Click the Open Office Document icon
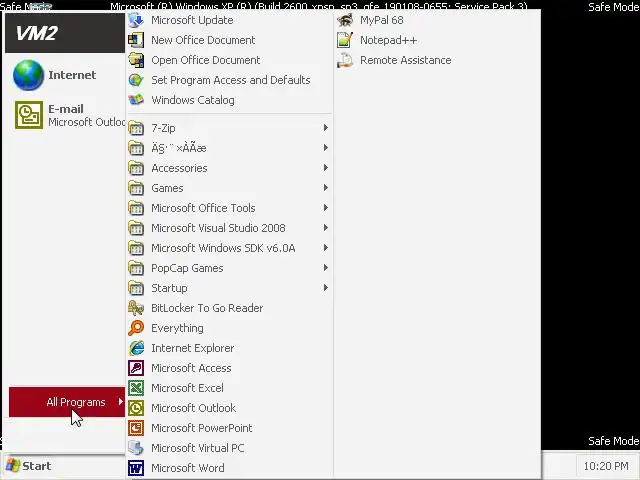 click(x=136, y=60)
